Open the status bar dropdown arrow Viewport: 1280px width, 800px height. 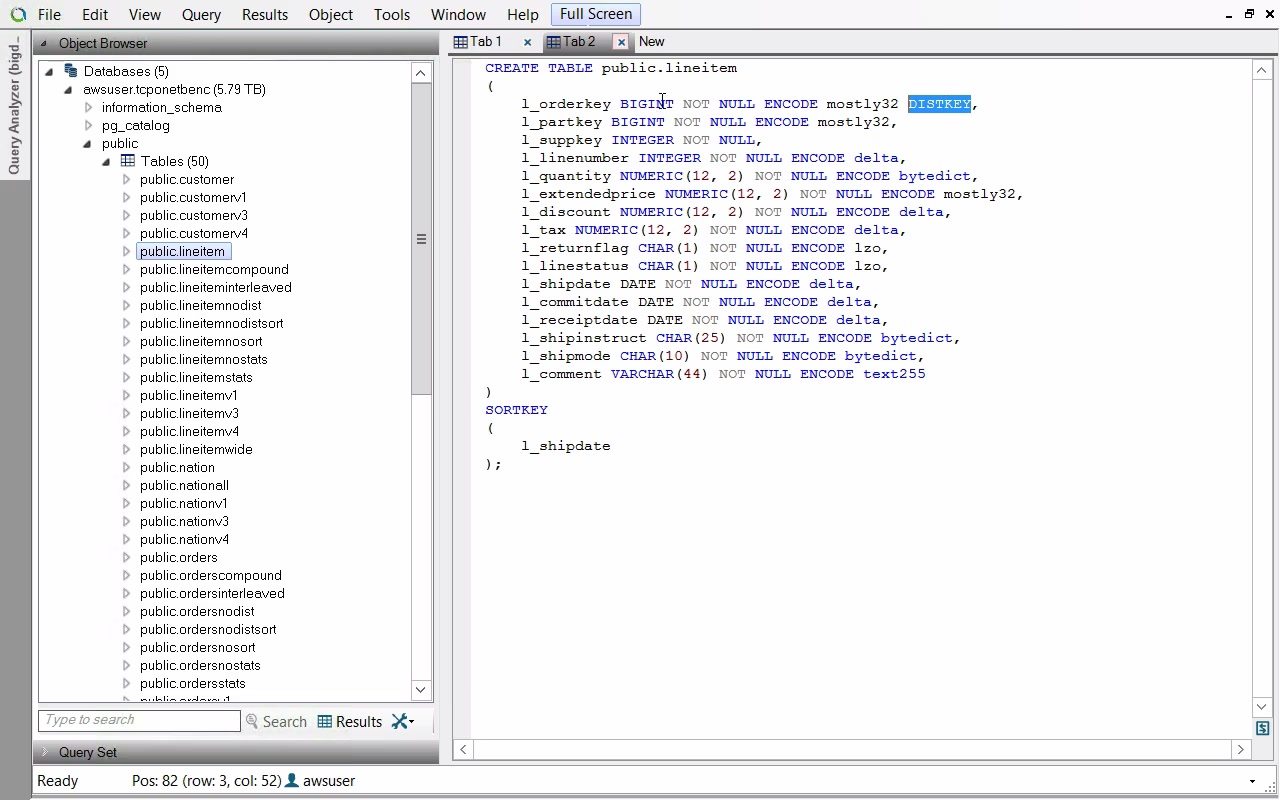tap(1252, 781)
